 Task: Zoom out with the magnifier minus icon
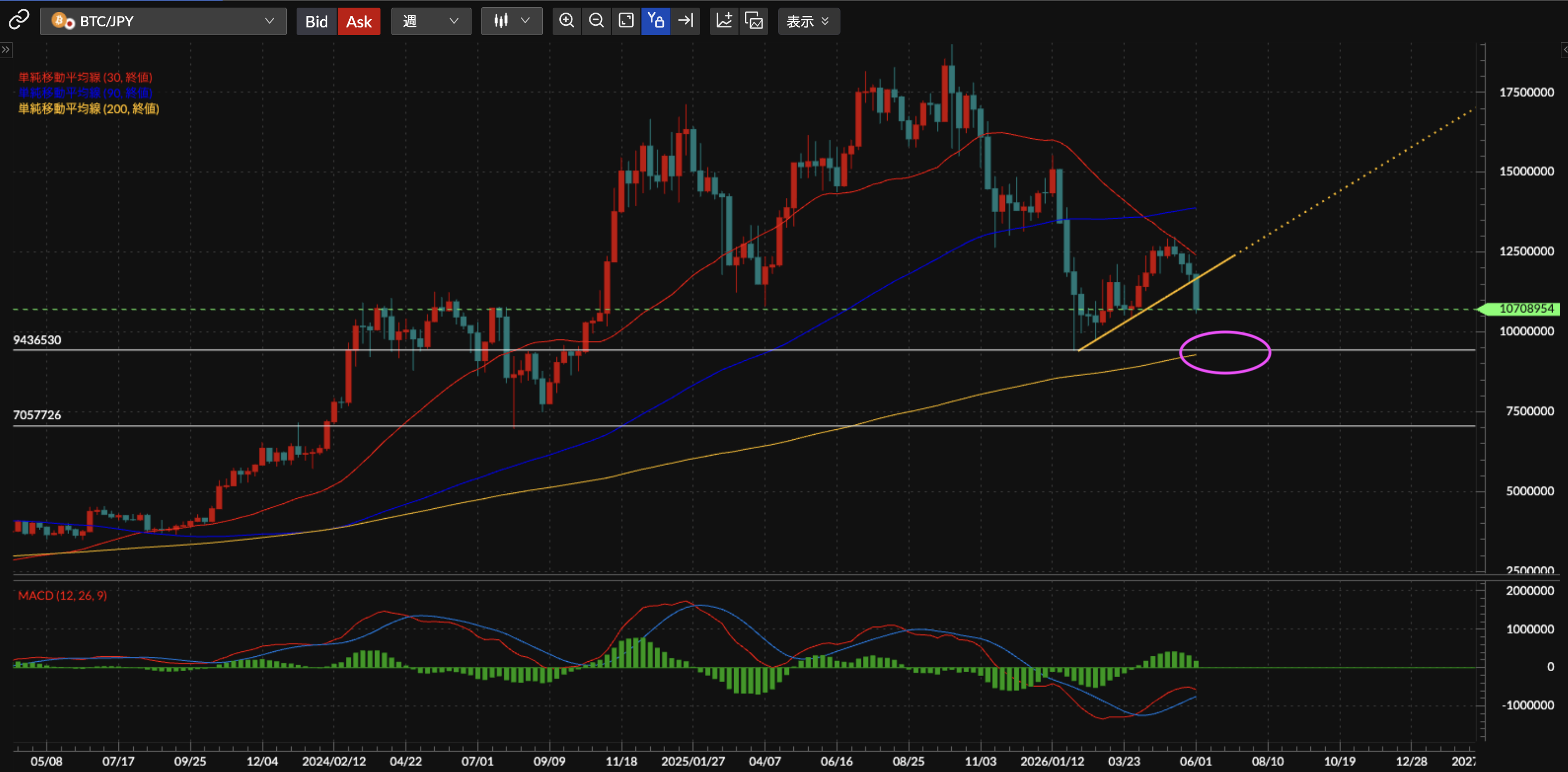596,21
